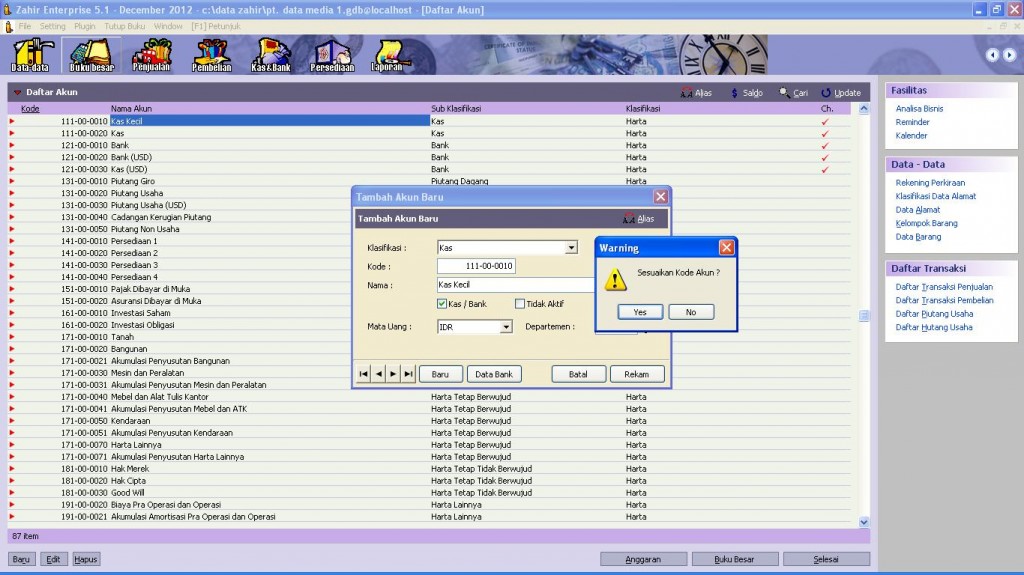Viewport: 1024px width, 575px height.
Task: Open the Buku Besar module icon
Action: (91, 55)
